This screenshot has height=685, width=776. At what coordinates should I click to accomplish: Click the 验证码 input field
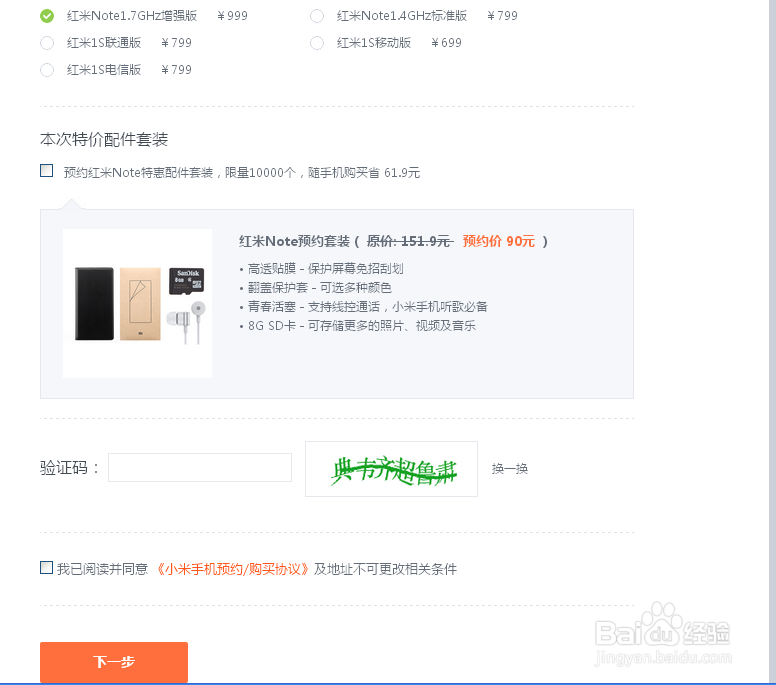200,467
